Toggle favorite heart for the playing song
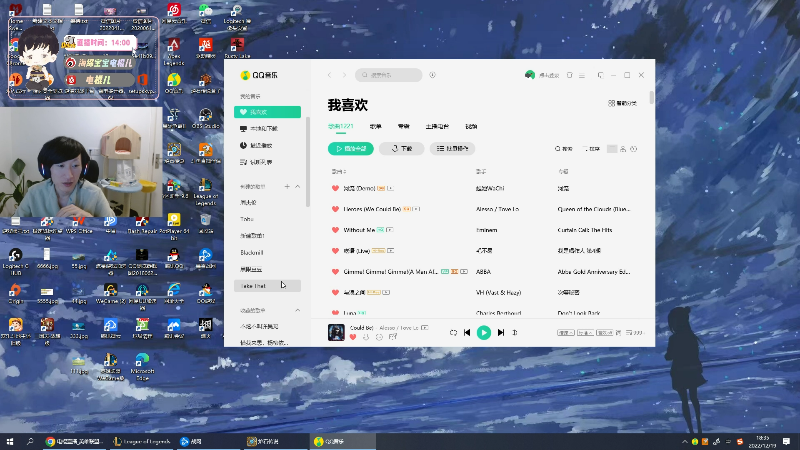 point(353,337)
